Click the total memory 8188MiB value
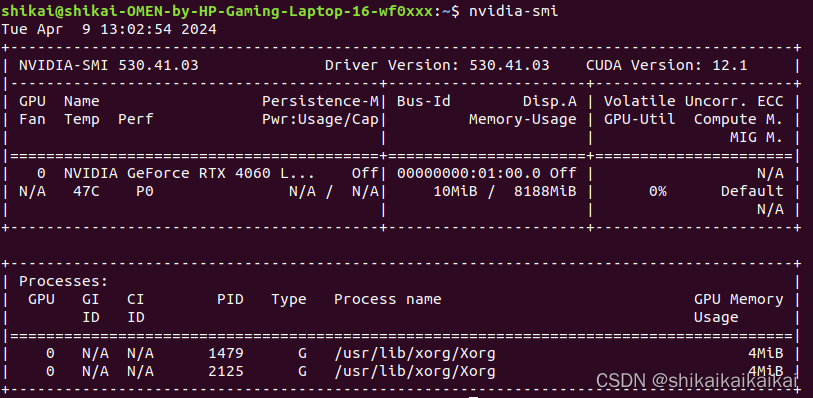Viewport: 813px width, 398px height. click(545, 191)
